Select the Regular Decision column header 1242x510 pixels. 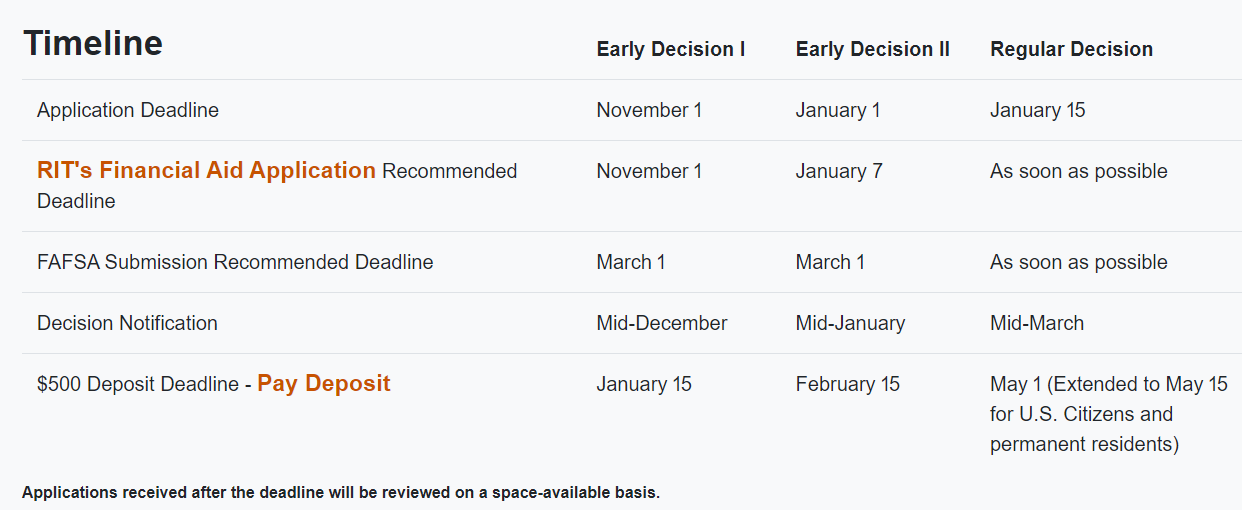click(x=1071, y=49)
